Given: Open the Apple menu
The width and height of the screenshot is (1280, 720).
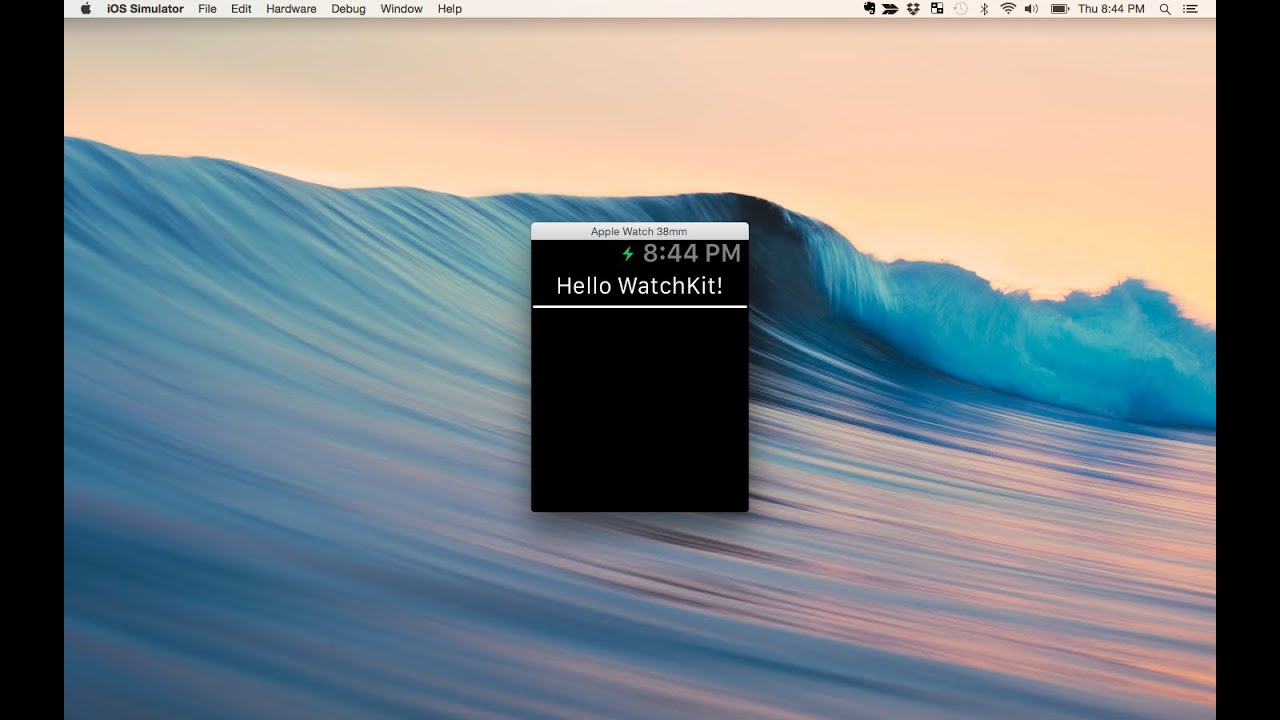Looking at the screenshot, I should pyautogui.click(x=86, y=9).
